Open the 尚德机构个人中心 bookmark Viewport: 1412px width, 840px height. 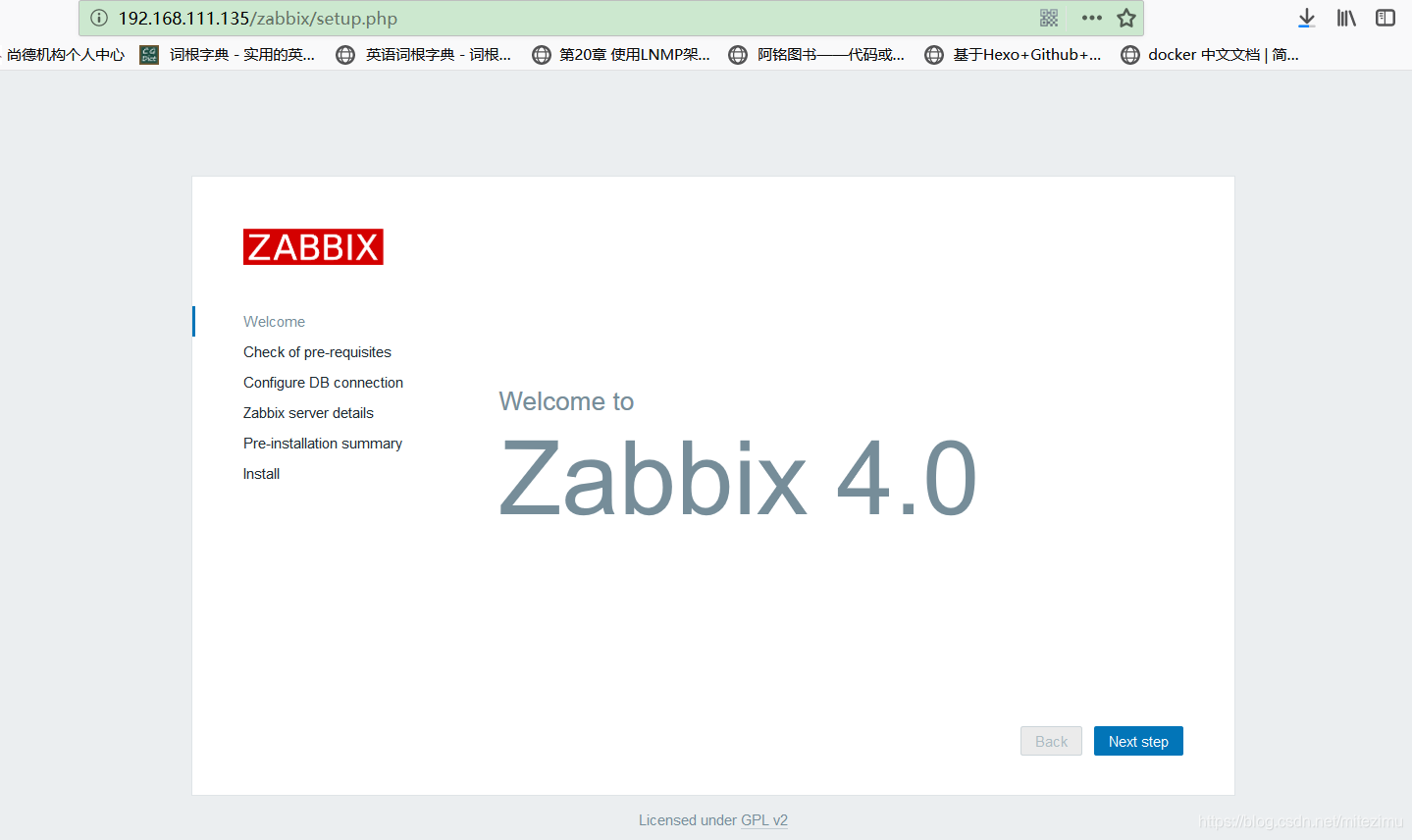point(66,55)
